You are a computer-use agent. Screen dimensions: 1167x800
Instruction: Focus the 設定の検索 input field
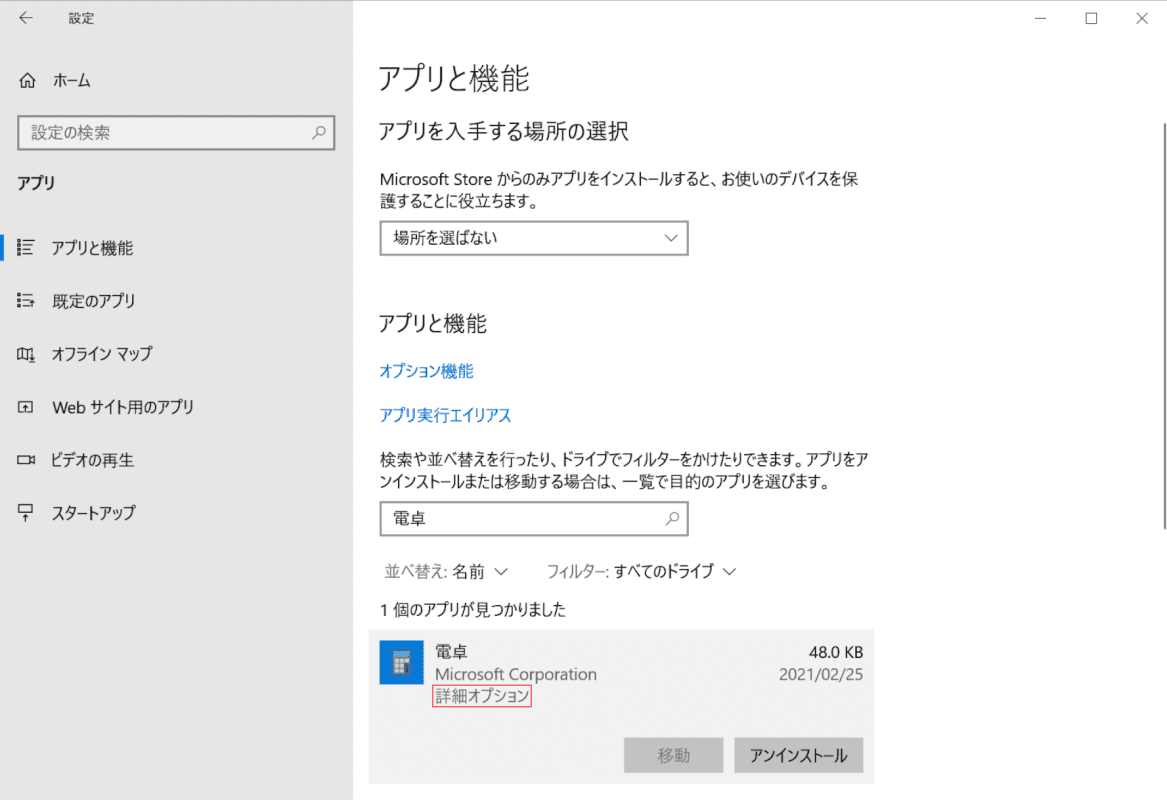[176, 132]
